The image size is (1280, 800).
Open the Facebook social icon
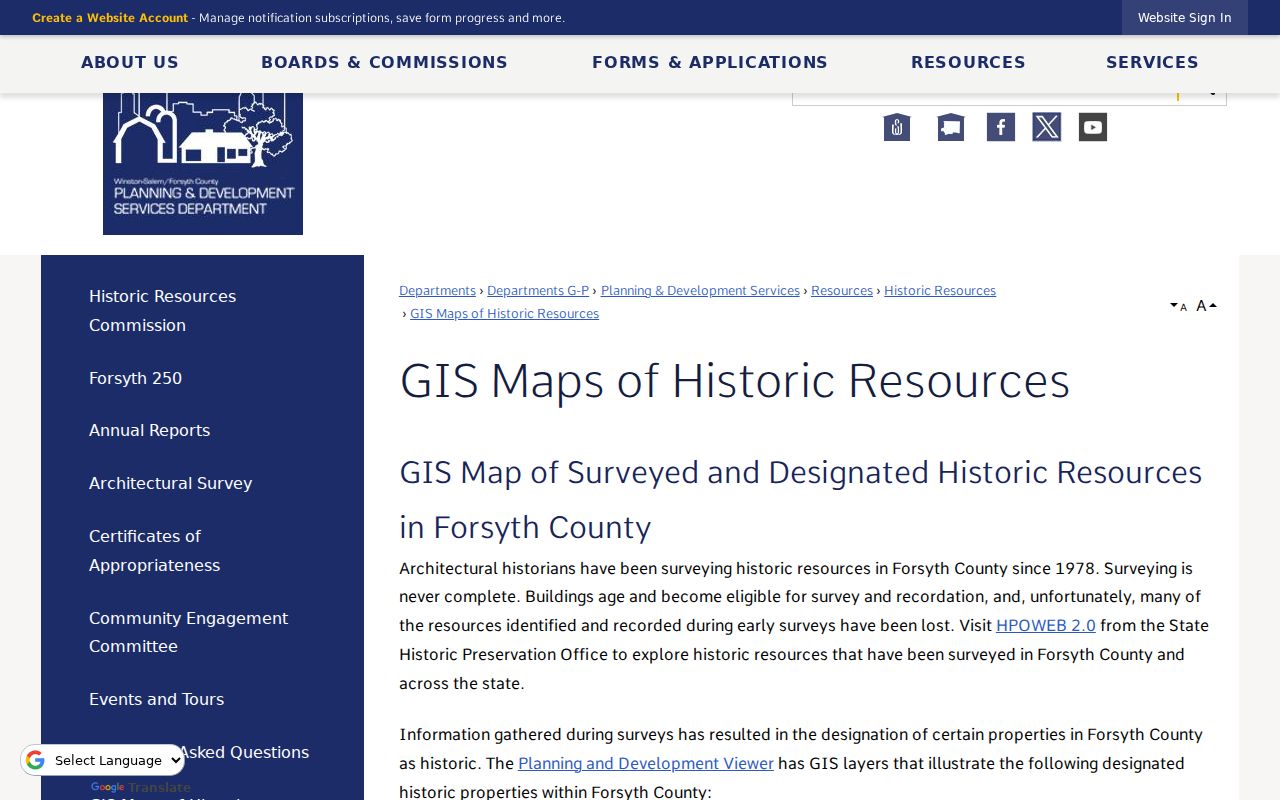pos(1000,127)
